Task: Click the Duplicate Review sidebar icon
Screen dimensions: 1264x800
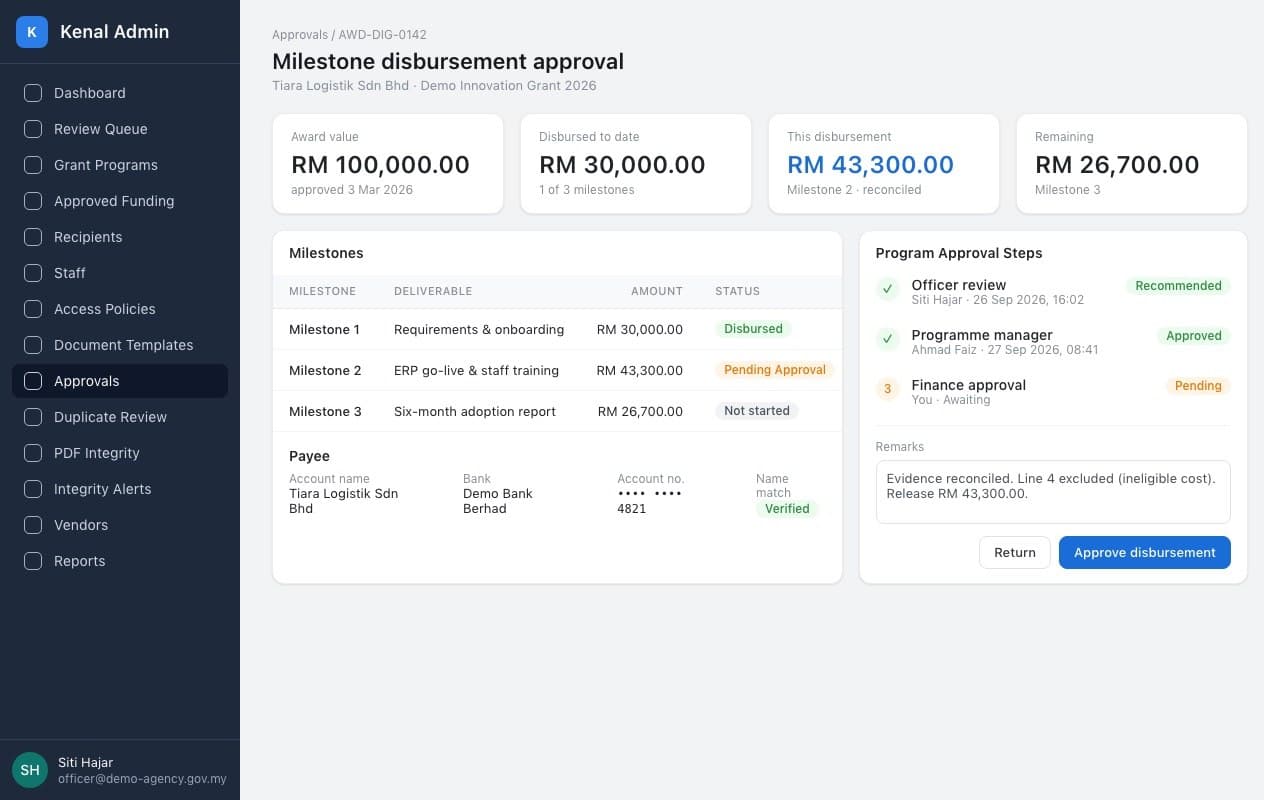Action: click(x=33, y=417)
